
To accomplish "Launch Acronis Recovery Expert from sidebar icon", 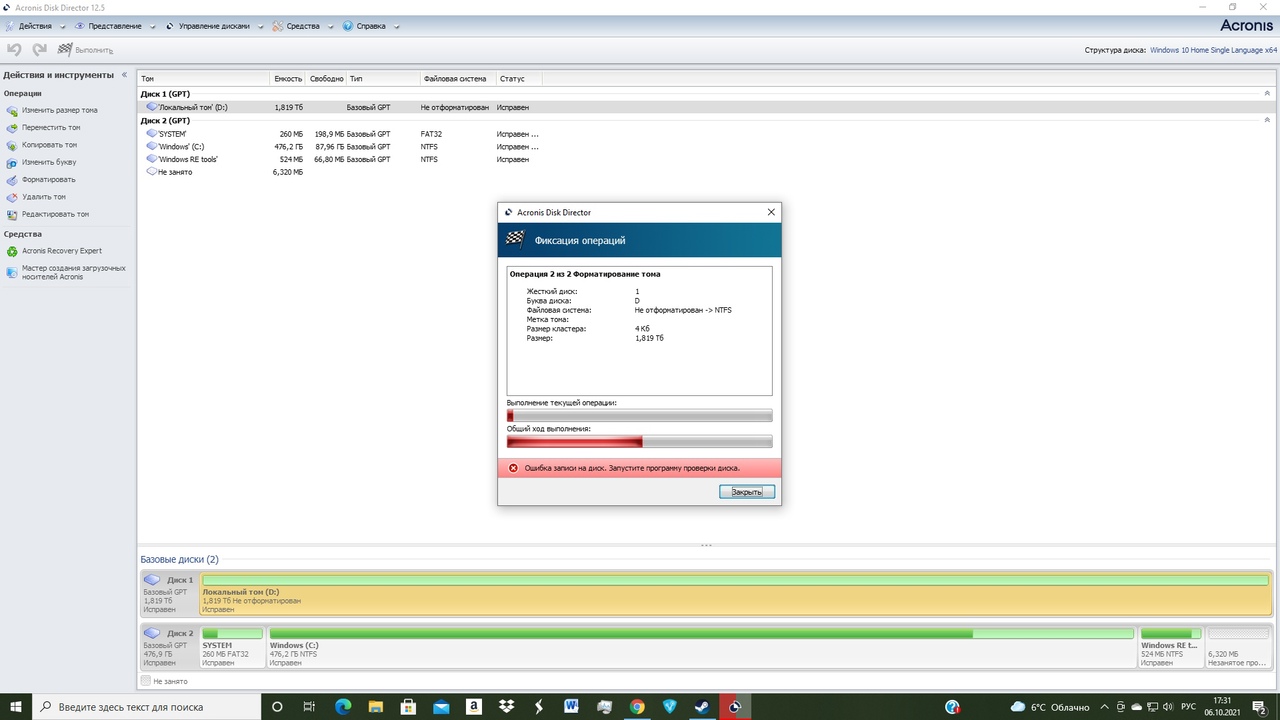I will (12, 251).
